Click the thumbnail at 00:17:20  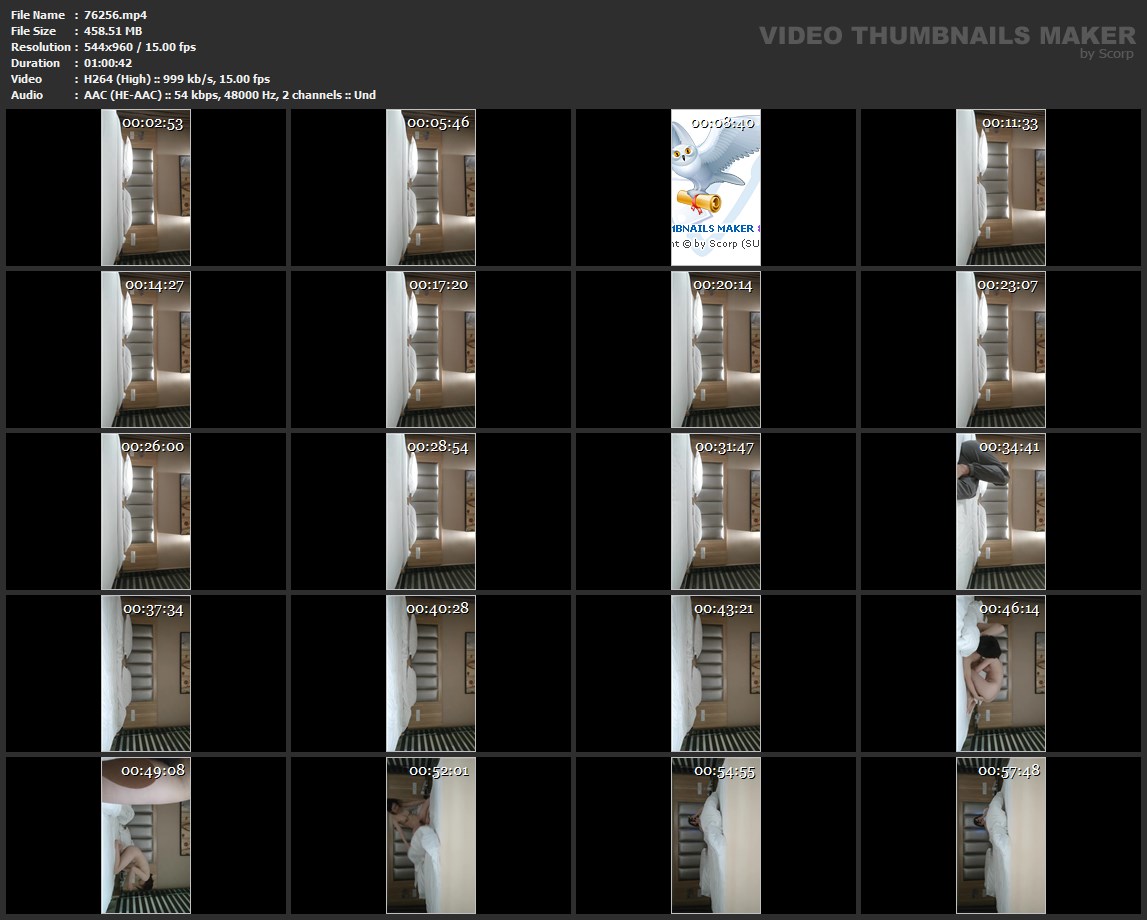[431, 350]
